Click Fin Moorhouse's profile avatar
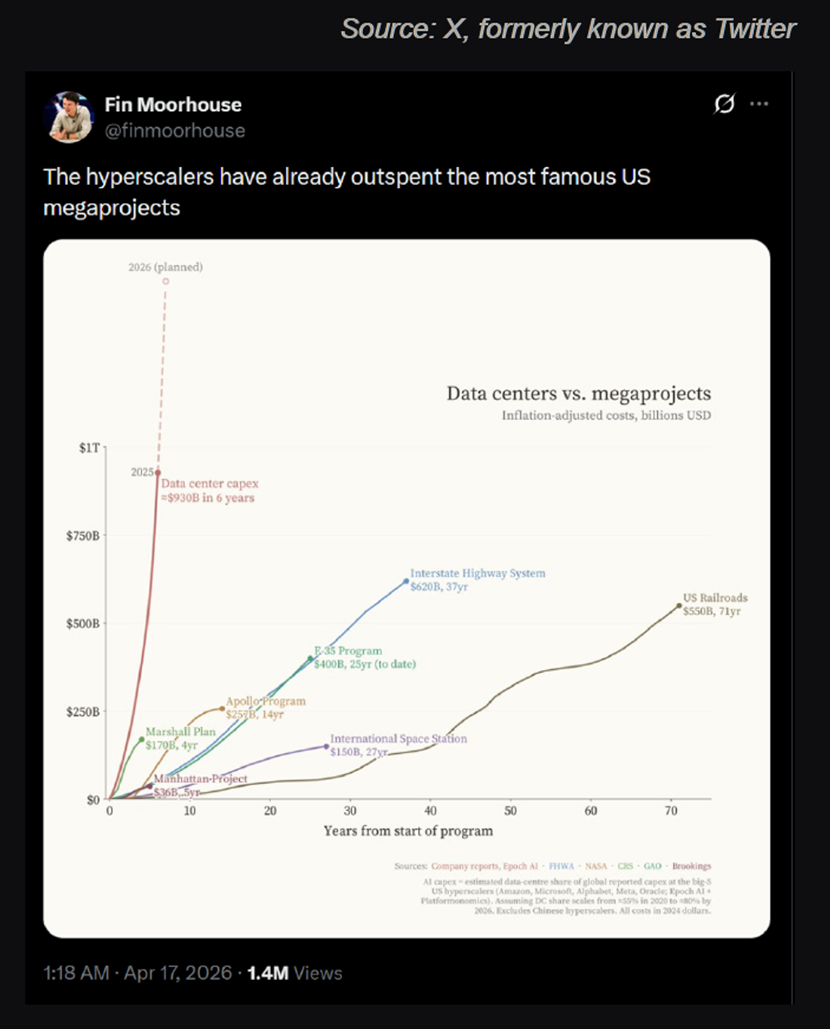The width and height of the screenshot is (830, 1029). (x=69, y=117)
